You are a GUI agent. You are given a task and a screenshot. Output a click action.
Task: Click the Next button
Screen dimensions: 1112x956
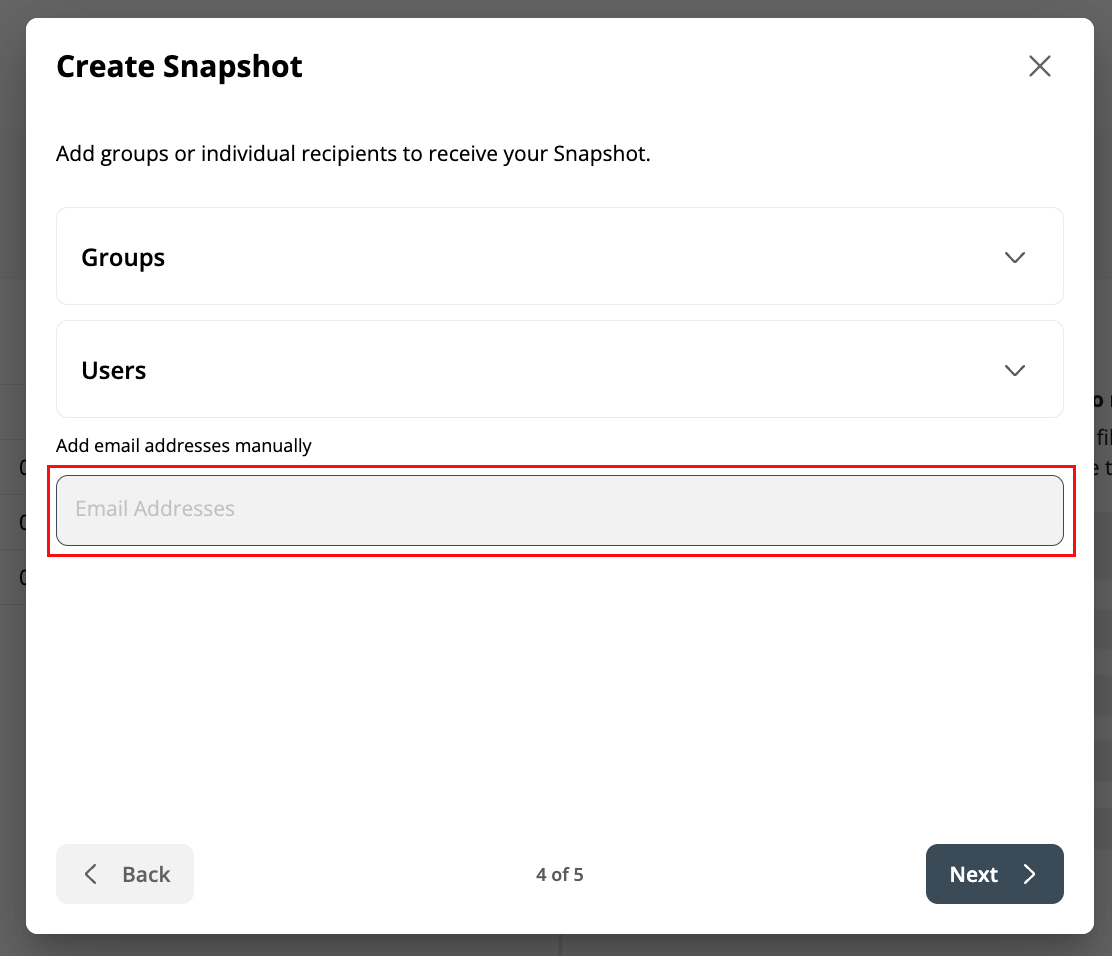pyautogui.click(x=993, y=874)
